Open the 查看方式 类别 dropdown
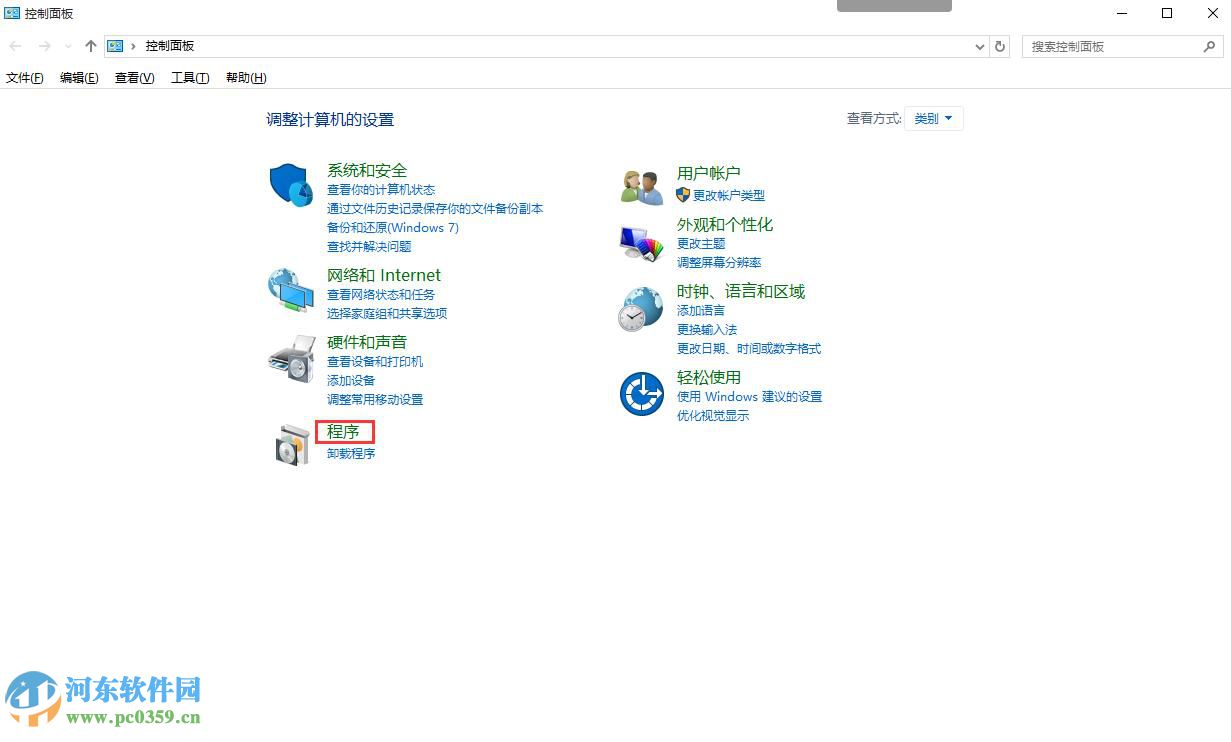The width and height of the screenshot is (1231, 742). 933,118
